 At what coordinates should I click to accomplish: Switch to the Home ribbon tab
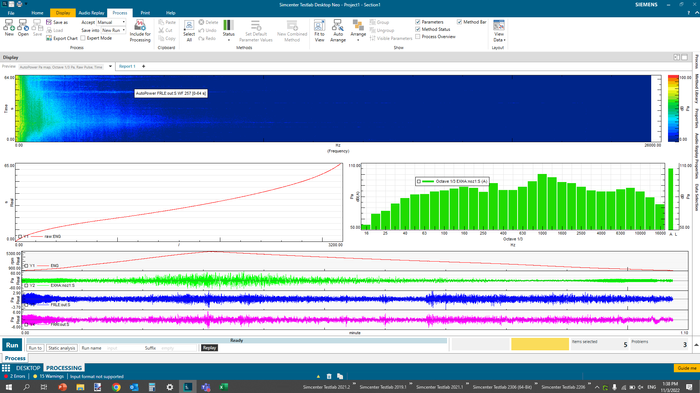[x=38, y=13]
